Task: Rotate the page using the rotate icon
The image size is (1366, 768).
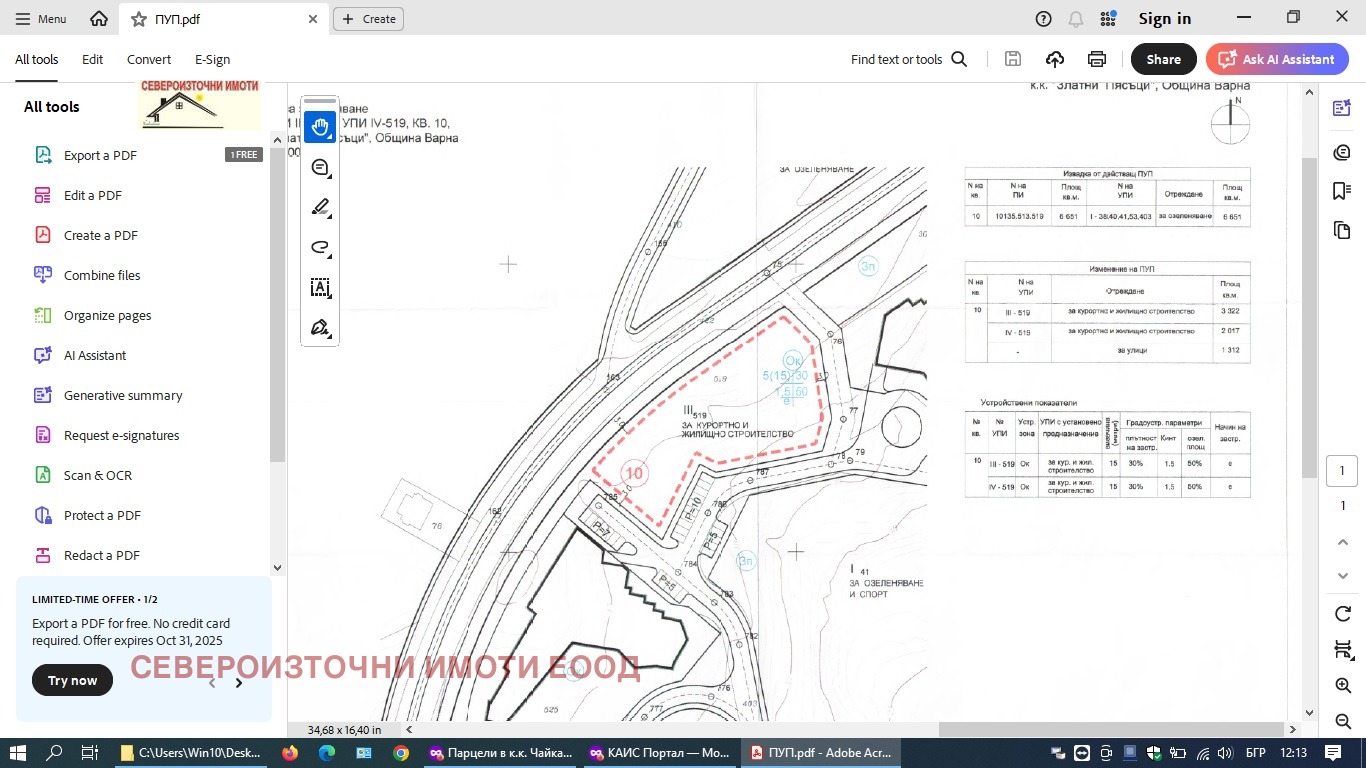Action: [x=1343, y=613]
